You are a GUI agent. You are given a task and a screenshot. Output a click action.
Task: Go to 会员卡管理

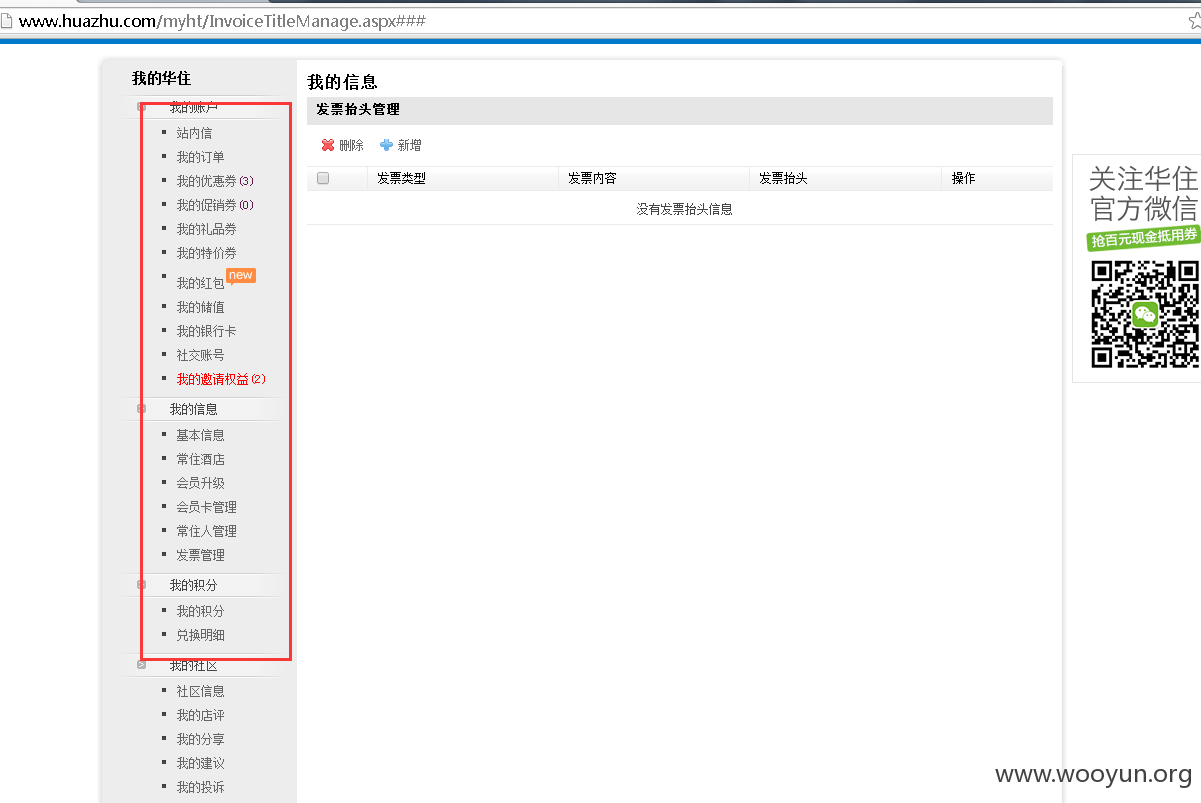coord(206,507)
